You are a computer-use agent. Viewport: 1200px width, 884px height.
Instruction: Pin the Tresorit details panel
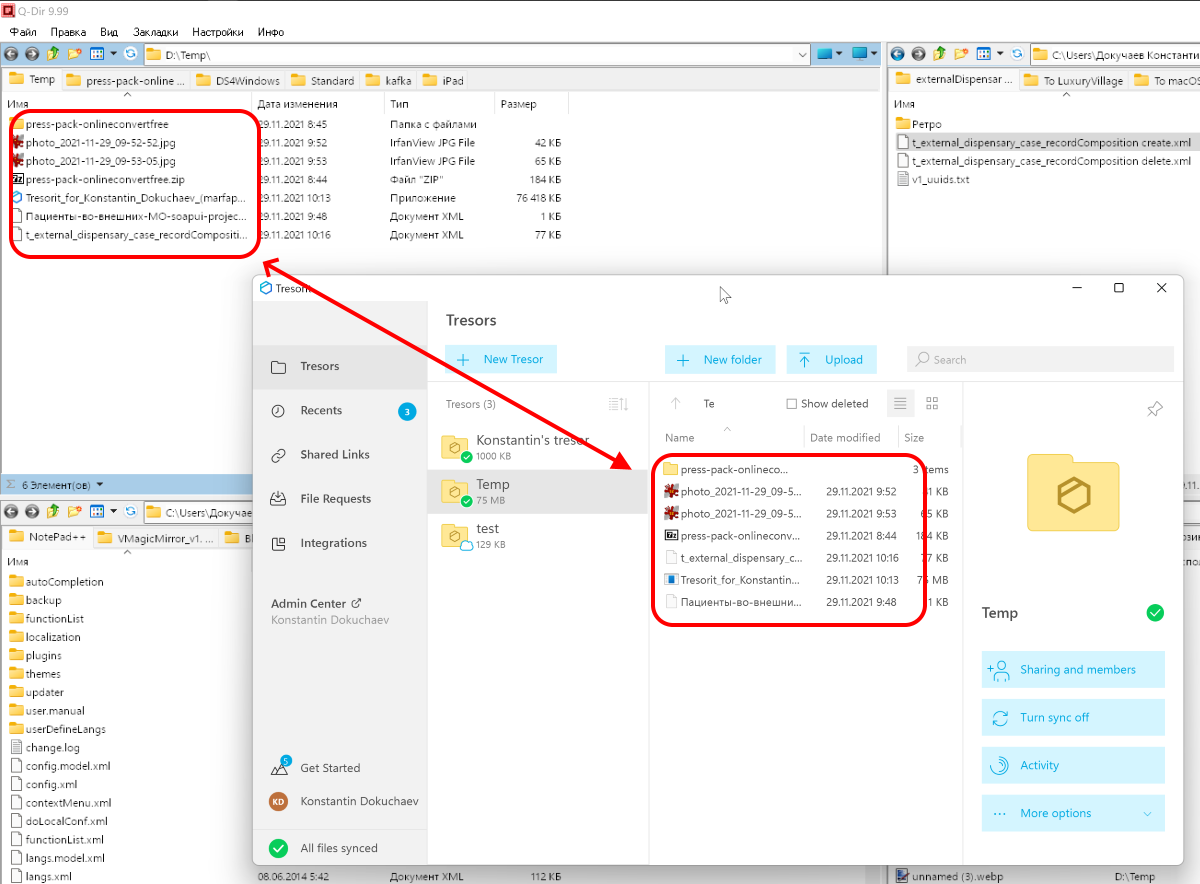click(1154, 409)
